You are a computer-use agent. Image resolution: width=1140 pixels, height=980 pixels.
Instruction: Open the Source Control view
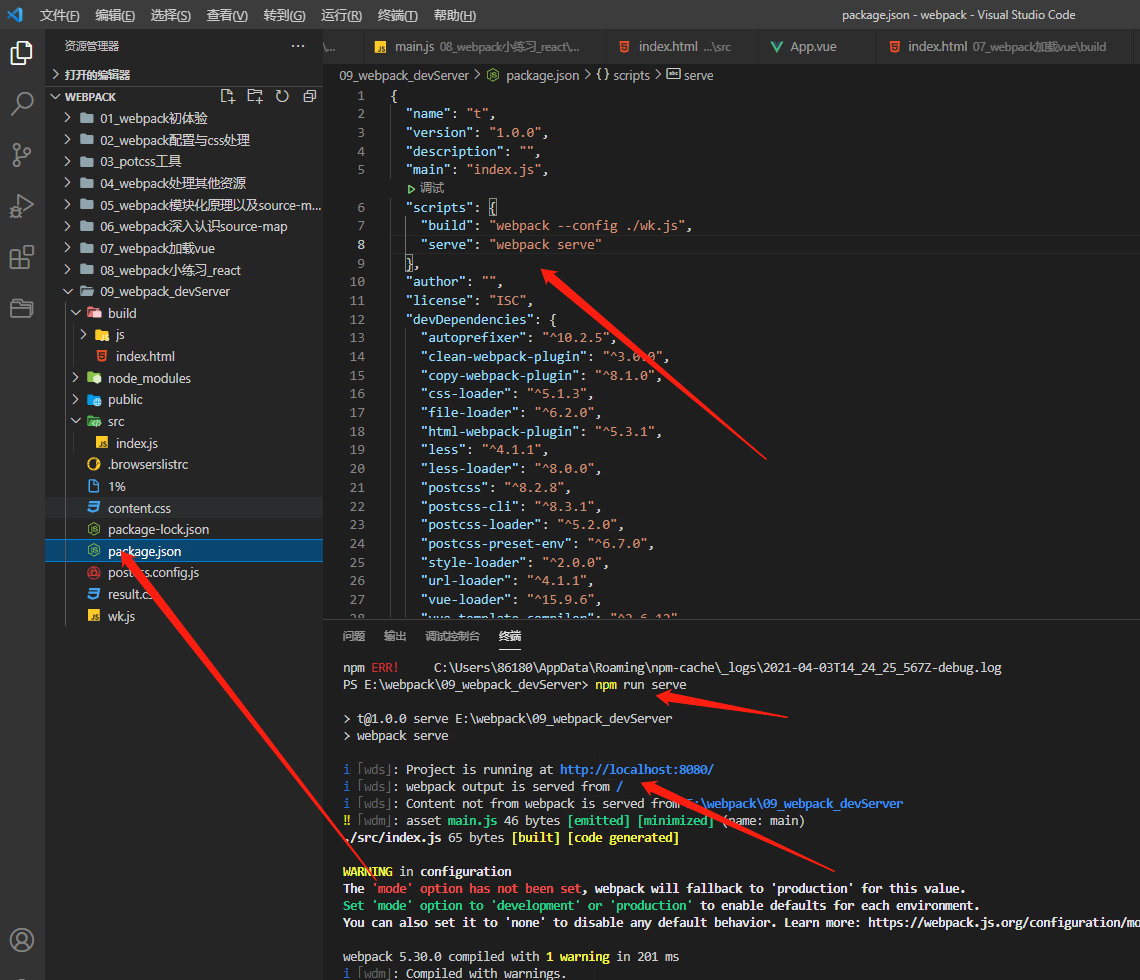click(22, 155)
